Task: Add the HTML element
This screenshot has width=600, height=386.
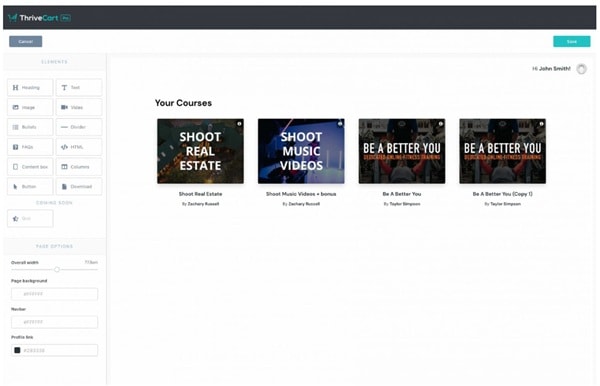Action: 79,147
